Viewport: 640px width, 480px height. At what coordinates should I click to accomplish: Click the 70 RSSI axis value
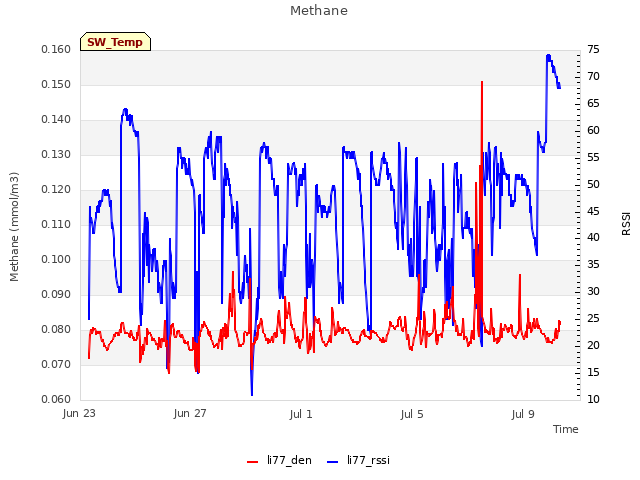click(x=593, y=76)
